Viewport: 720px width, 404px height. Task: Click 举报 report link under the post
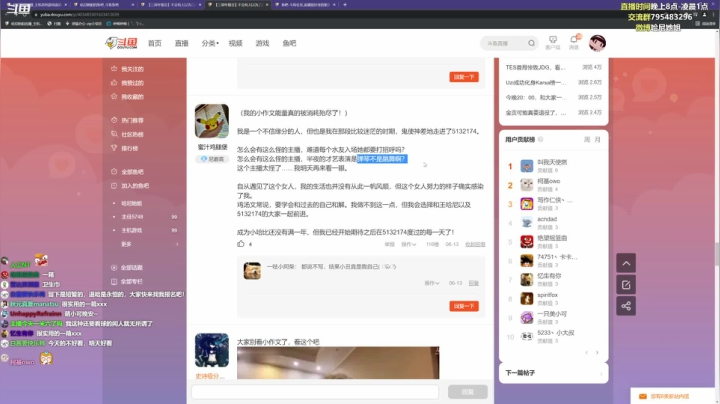point(389,245)
